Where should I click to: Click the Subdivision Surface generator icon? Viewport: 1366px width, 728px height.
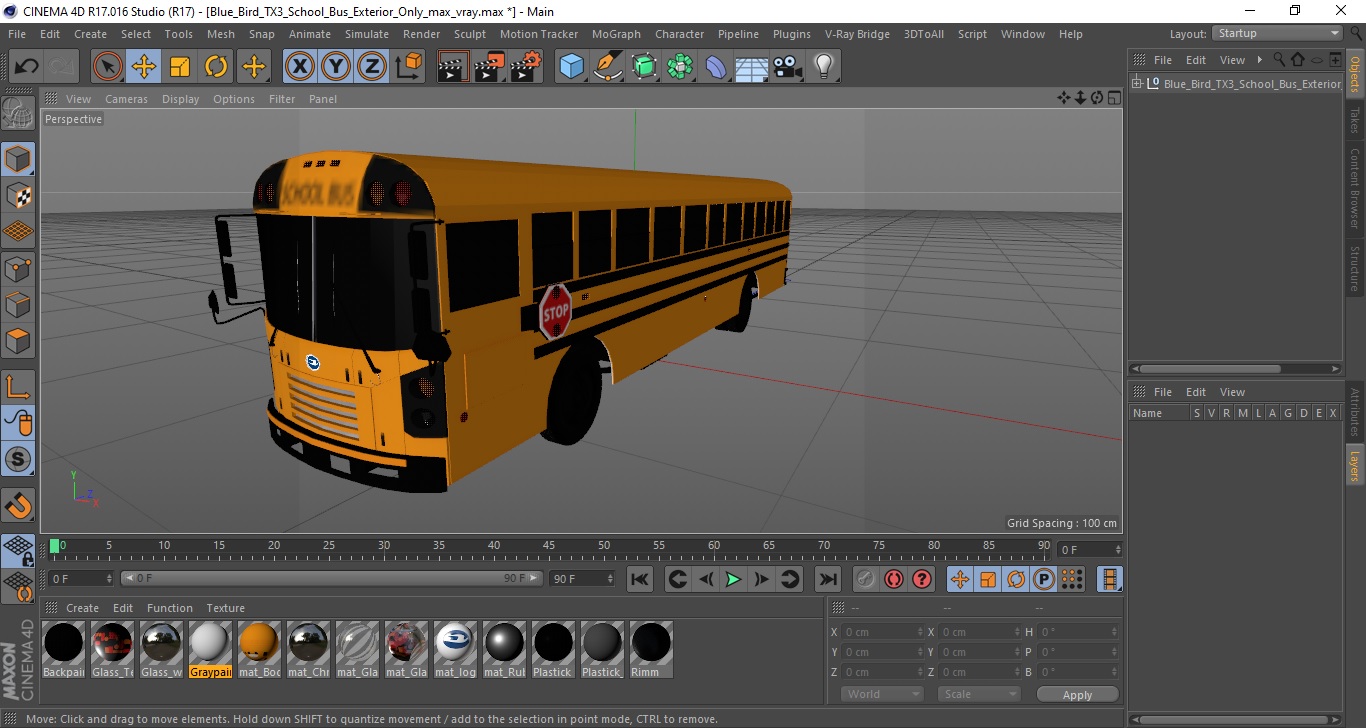pyautogui.click(x=644, y=67)
